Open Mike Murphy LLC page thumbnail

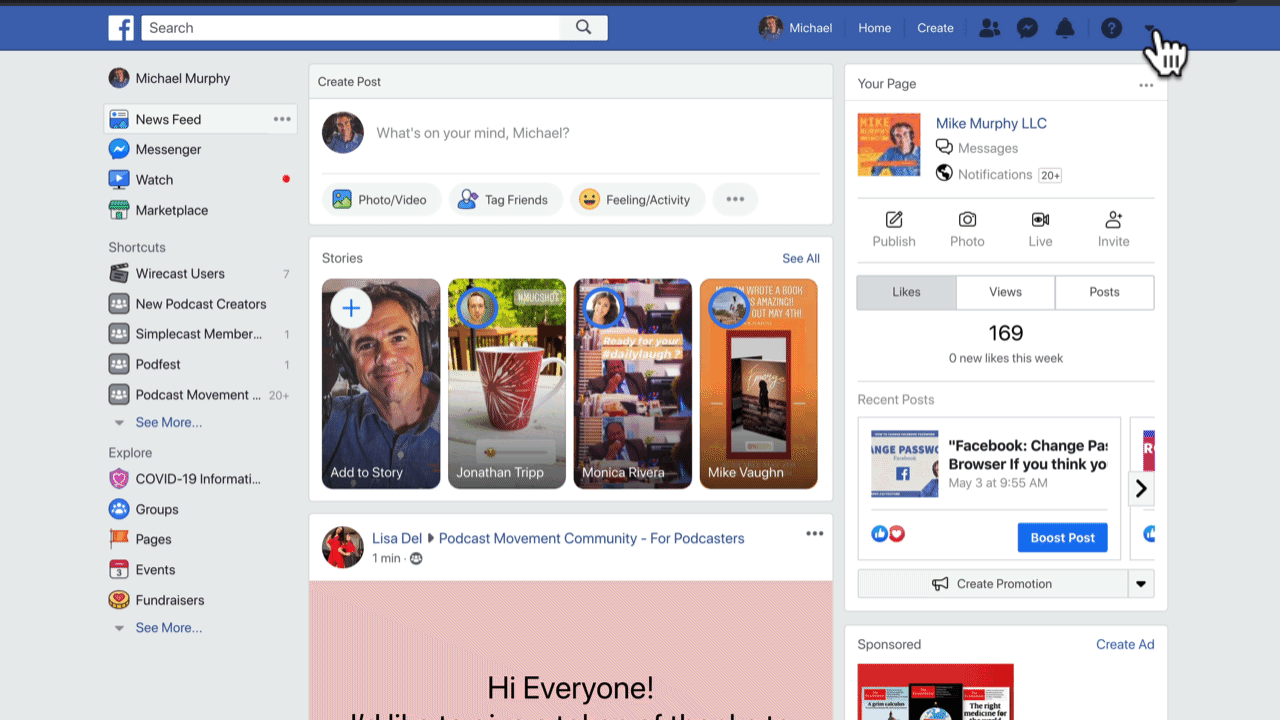889,145
